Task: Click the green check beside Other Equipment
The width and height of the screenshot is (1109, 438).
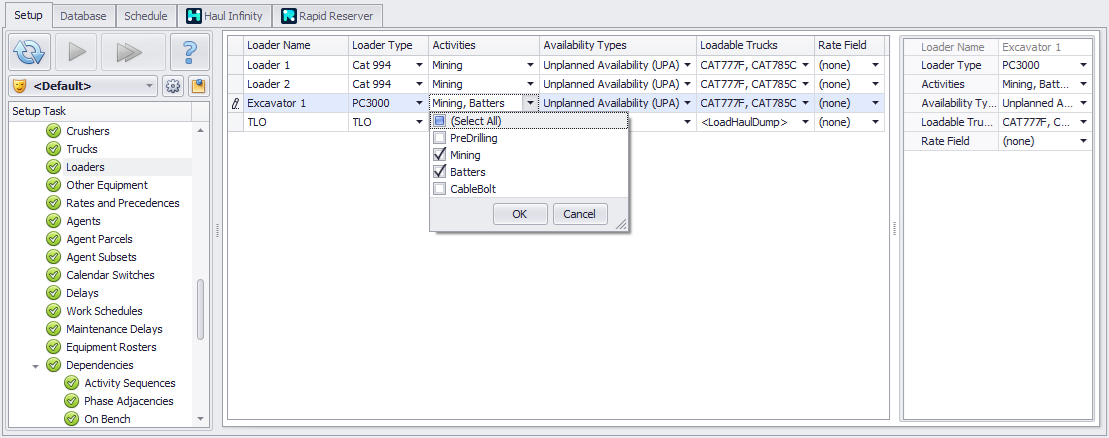Action: pos(53,185)
